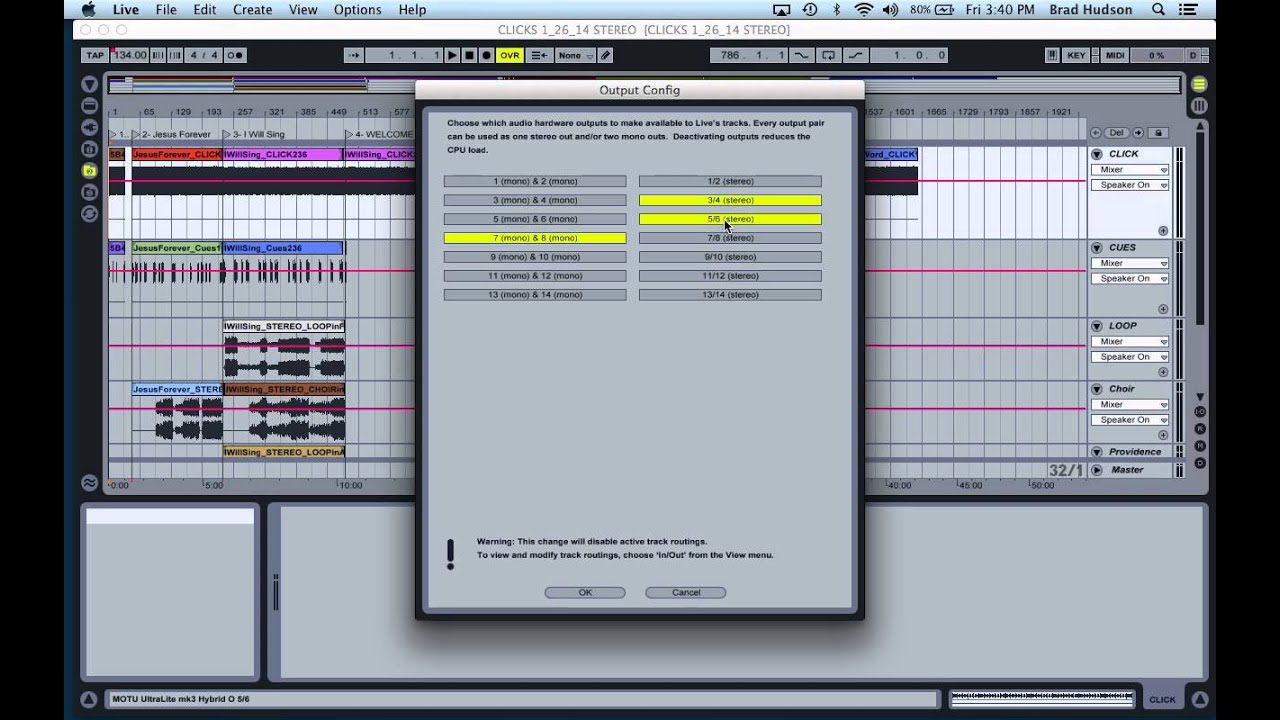This screenshot has height=720, width=1280.
Task: Enable 1 (mono) & 2 (mono) outputs
Action: tap(535, 181)
